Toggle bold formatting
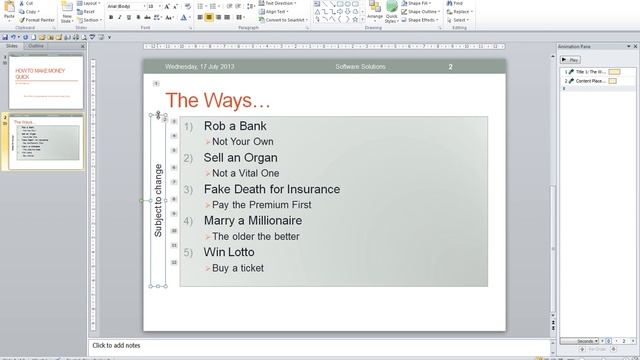The height and width of the screenshot is (360, 640). pyautogui.click(x=111, y=17)
